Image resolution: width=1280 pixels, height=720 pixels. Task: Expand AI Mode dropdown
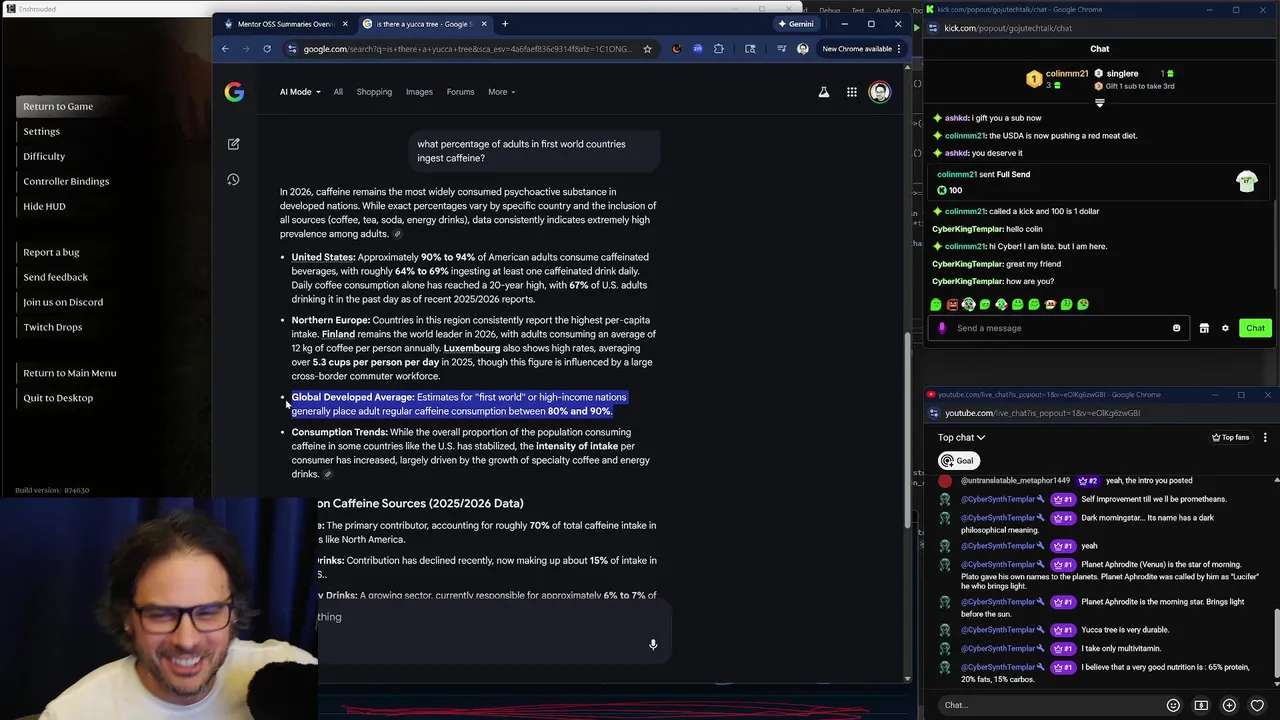(300, 92)
